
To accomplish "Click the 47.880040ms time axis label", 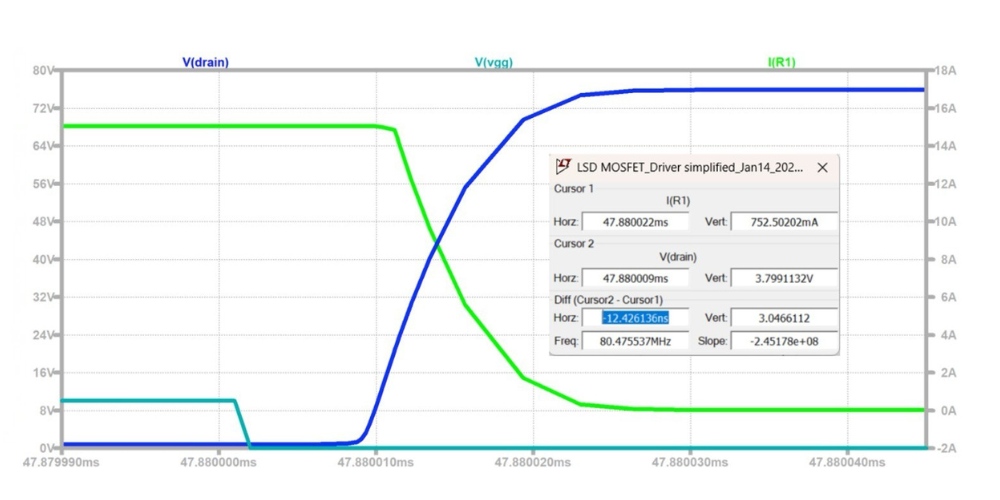I will tap(847, 462).
